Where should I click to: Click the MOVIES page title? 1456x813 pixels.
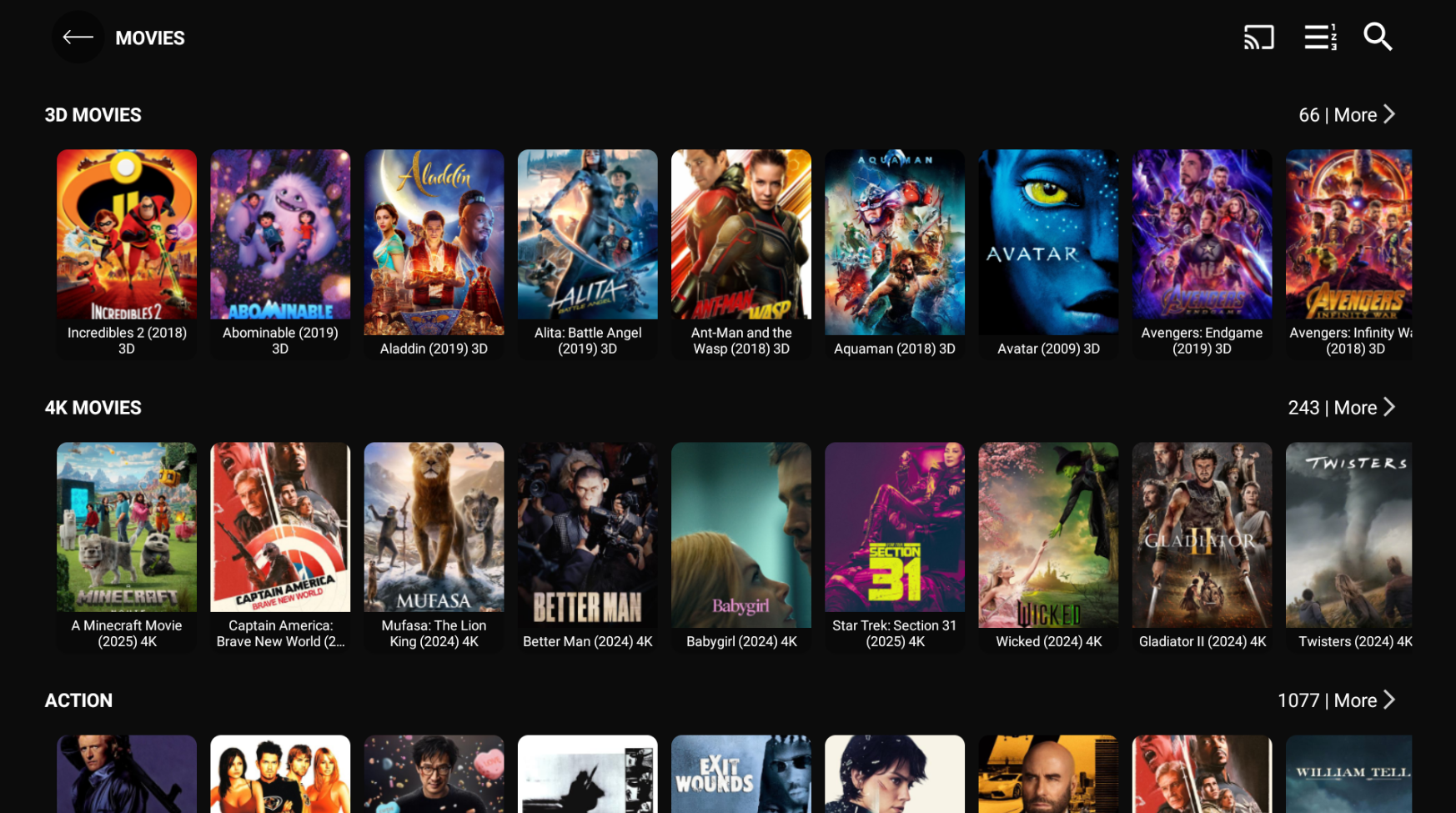point(150,38)
